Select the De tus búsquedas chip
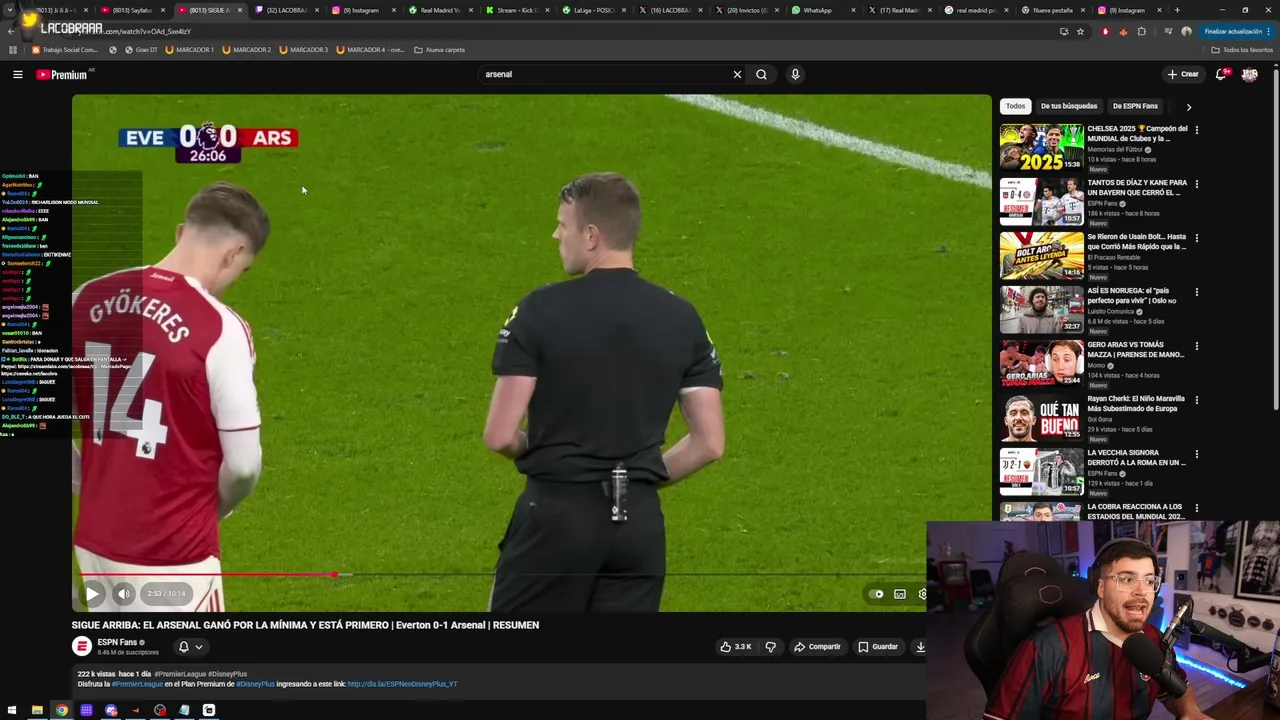The height and width of the screenshot is (720, 1280). coord(1068,106)
